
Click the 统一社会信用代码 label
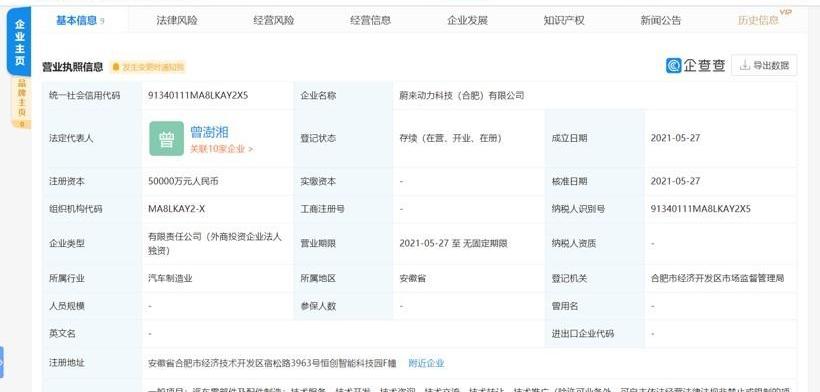coord(84,96)
